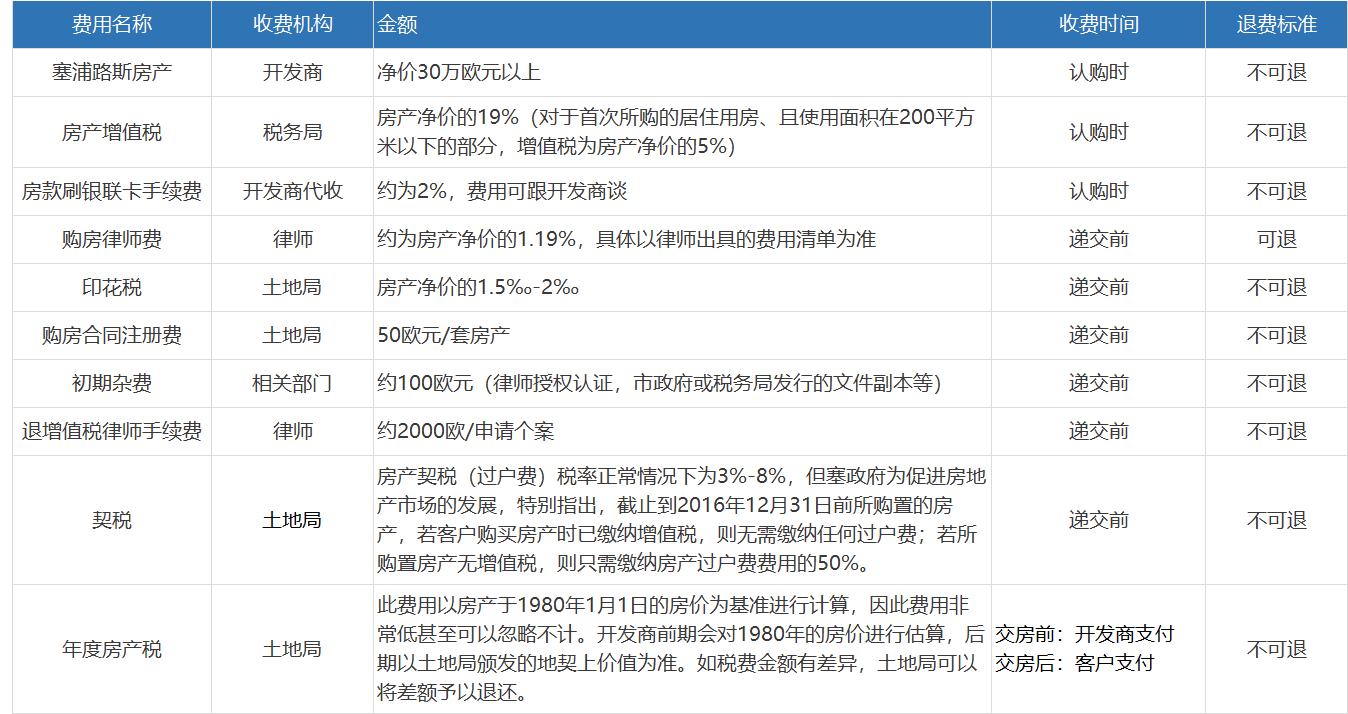Click '不可退' in 房款刷银联卡手续费 row
1348x714 pixels.
(1276, 191)
